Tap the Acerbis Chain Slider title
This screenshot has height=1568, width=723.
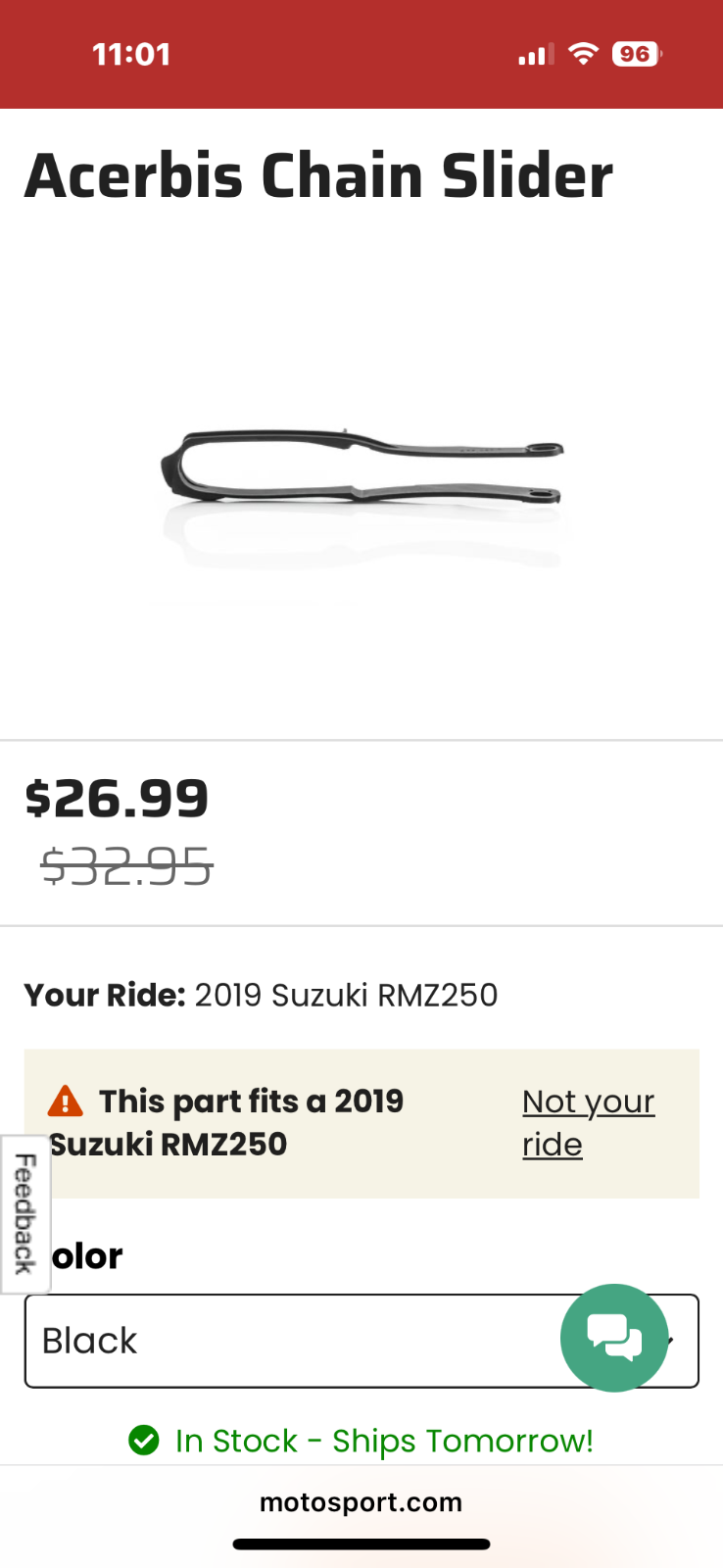(x=318, y=176)
